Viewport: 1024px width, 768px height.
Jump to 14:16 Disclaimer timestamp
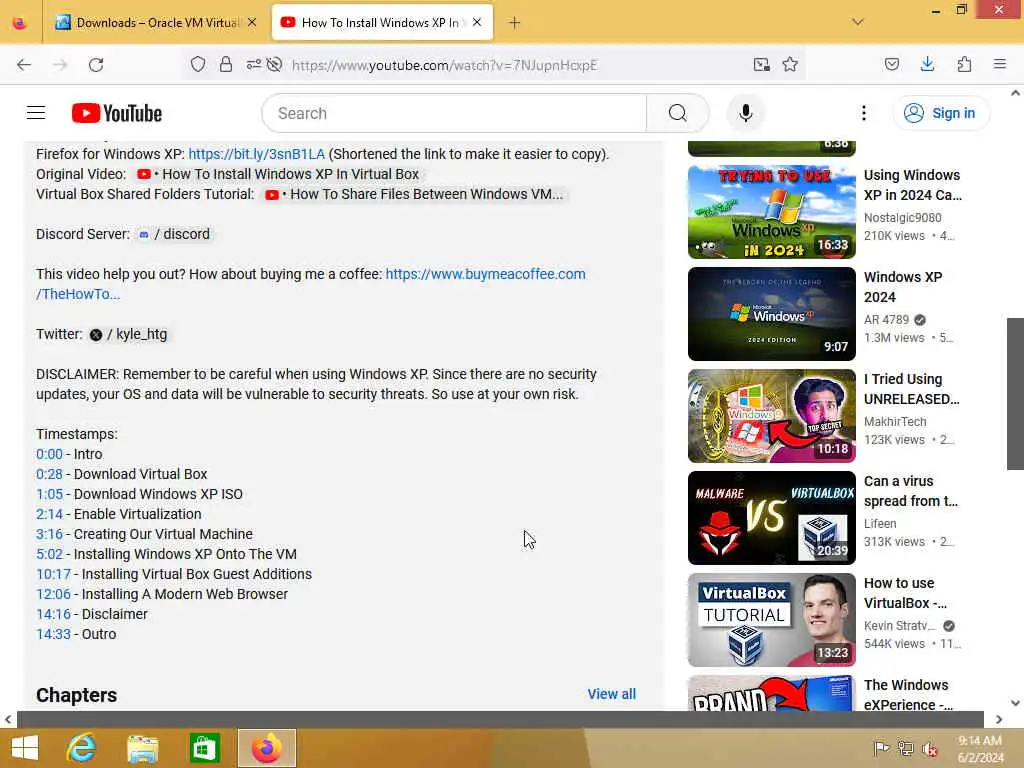point(54,615)
